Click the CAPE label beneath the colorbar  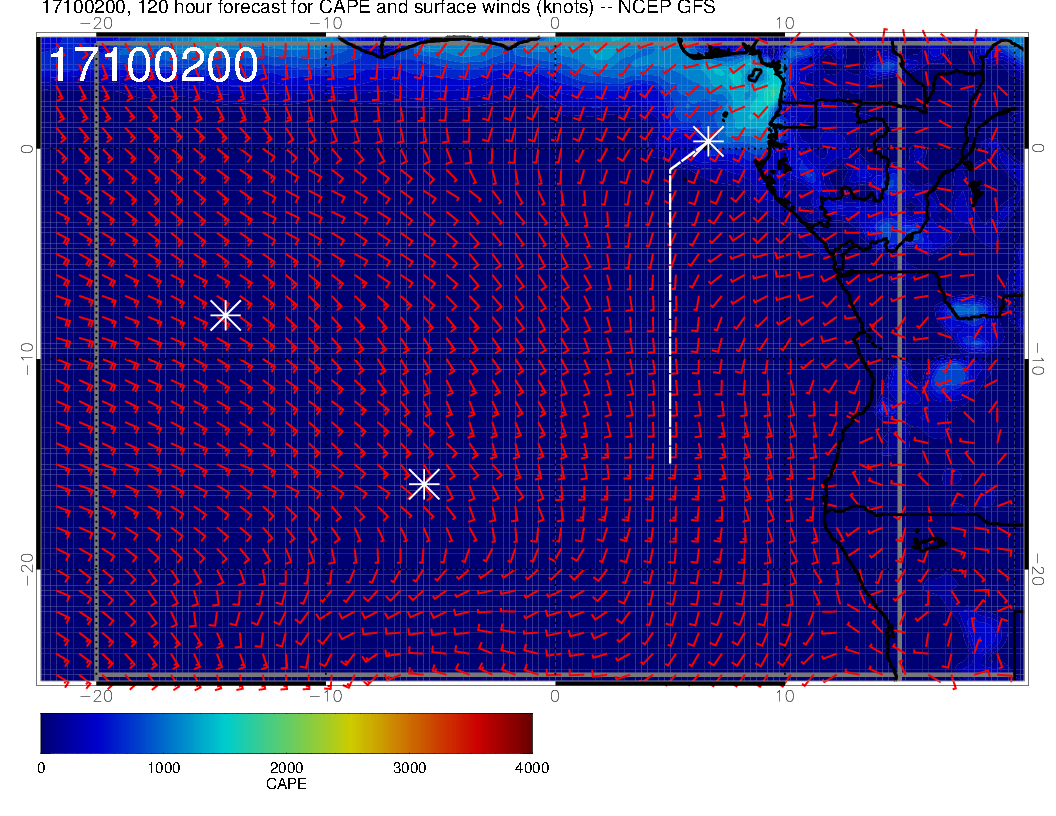click(x=286, y=784)
